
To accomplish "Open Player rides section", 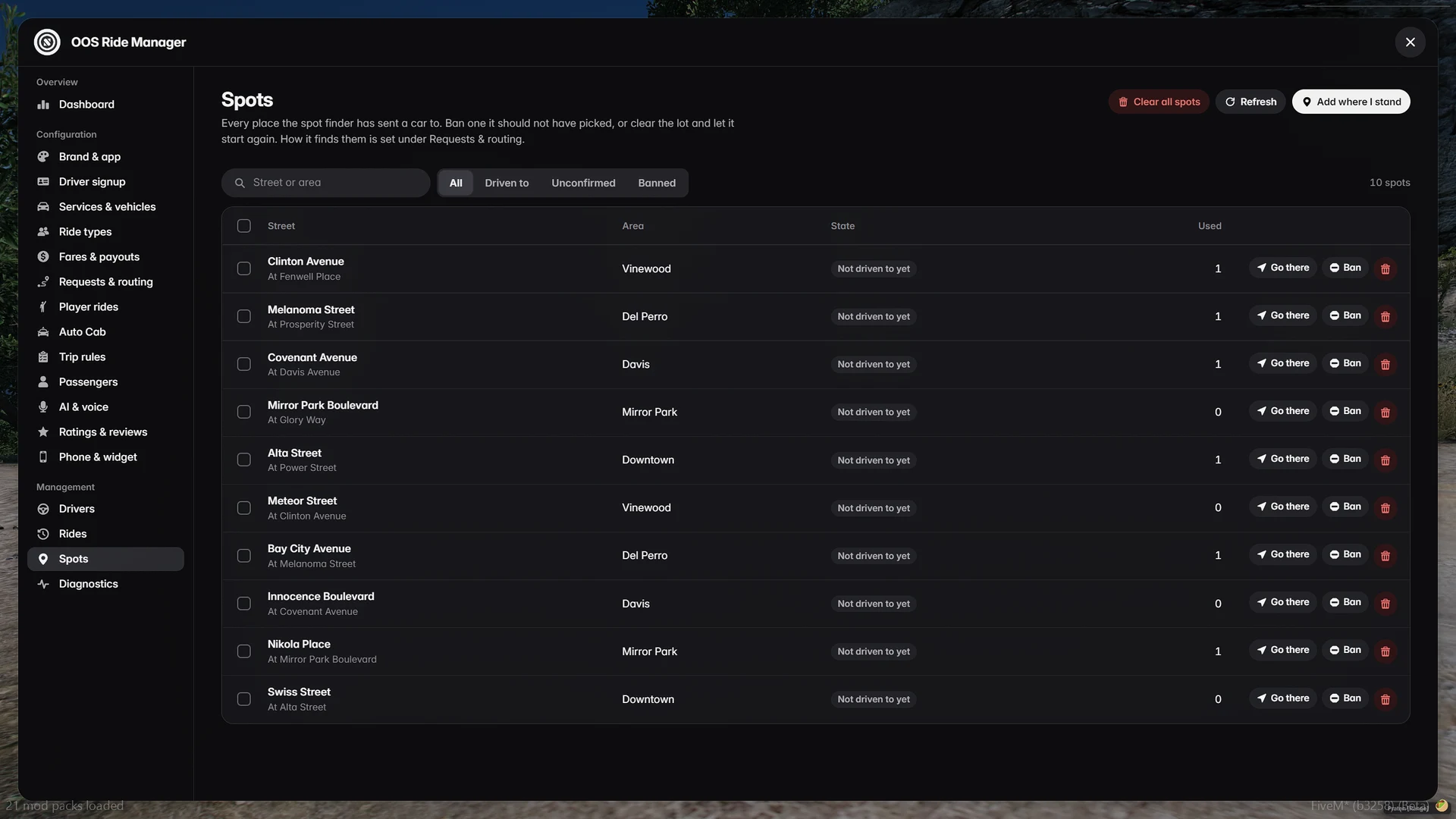I will pyautogui.click(x=105, y=307).
